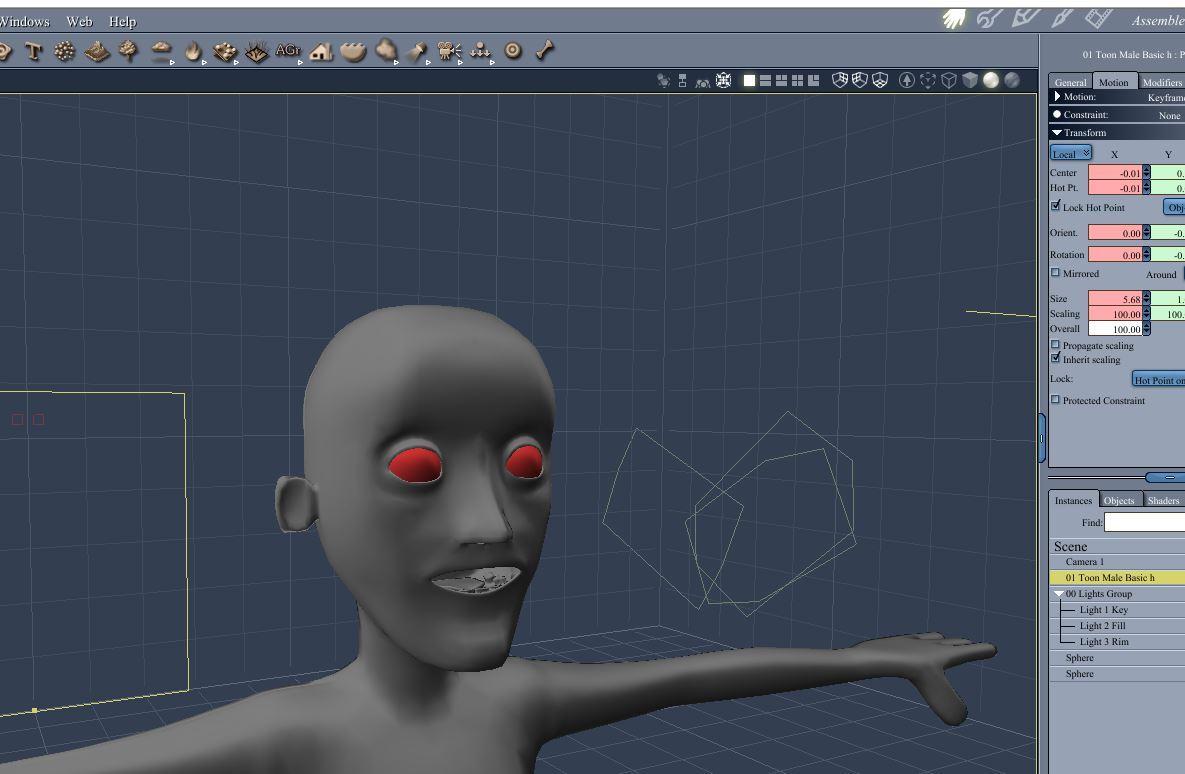Select 01 Toon Male Basic h item
Image resolution: width=1185 pixels, height=774 pixels.
[1117, 577]
